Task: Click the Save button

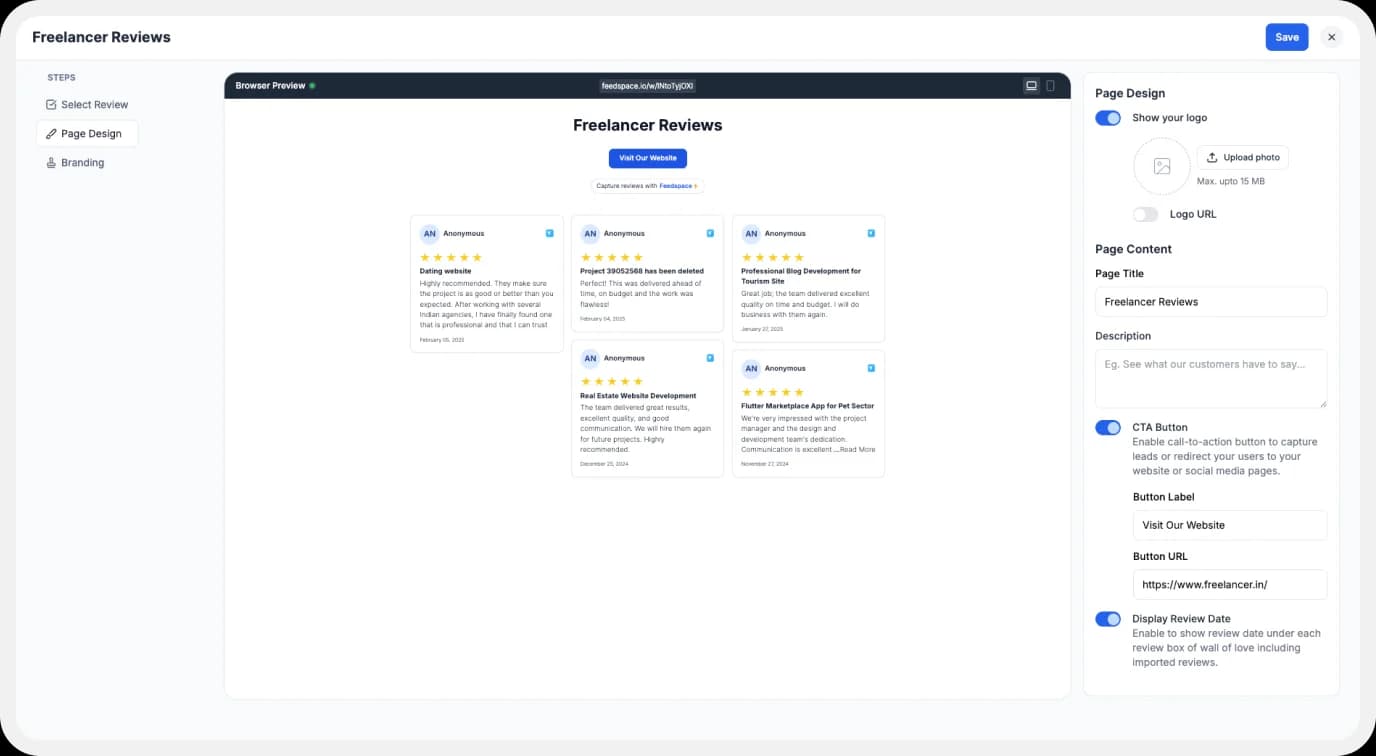Action: (x=1286, y=37)
